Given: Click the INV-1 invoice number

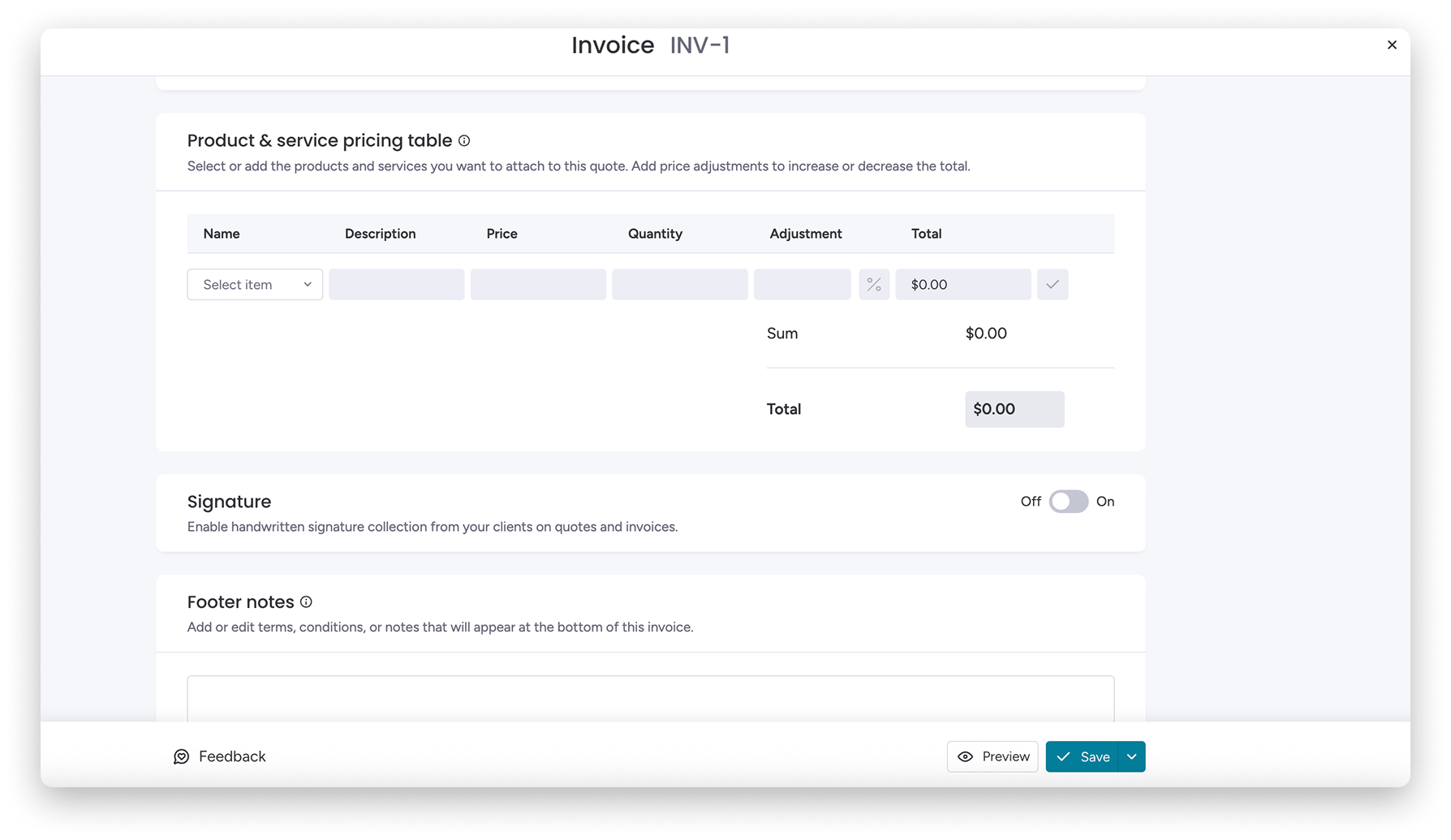Looking at the screenshot, I should tap(700, 45).
